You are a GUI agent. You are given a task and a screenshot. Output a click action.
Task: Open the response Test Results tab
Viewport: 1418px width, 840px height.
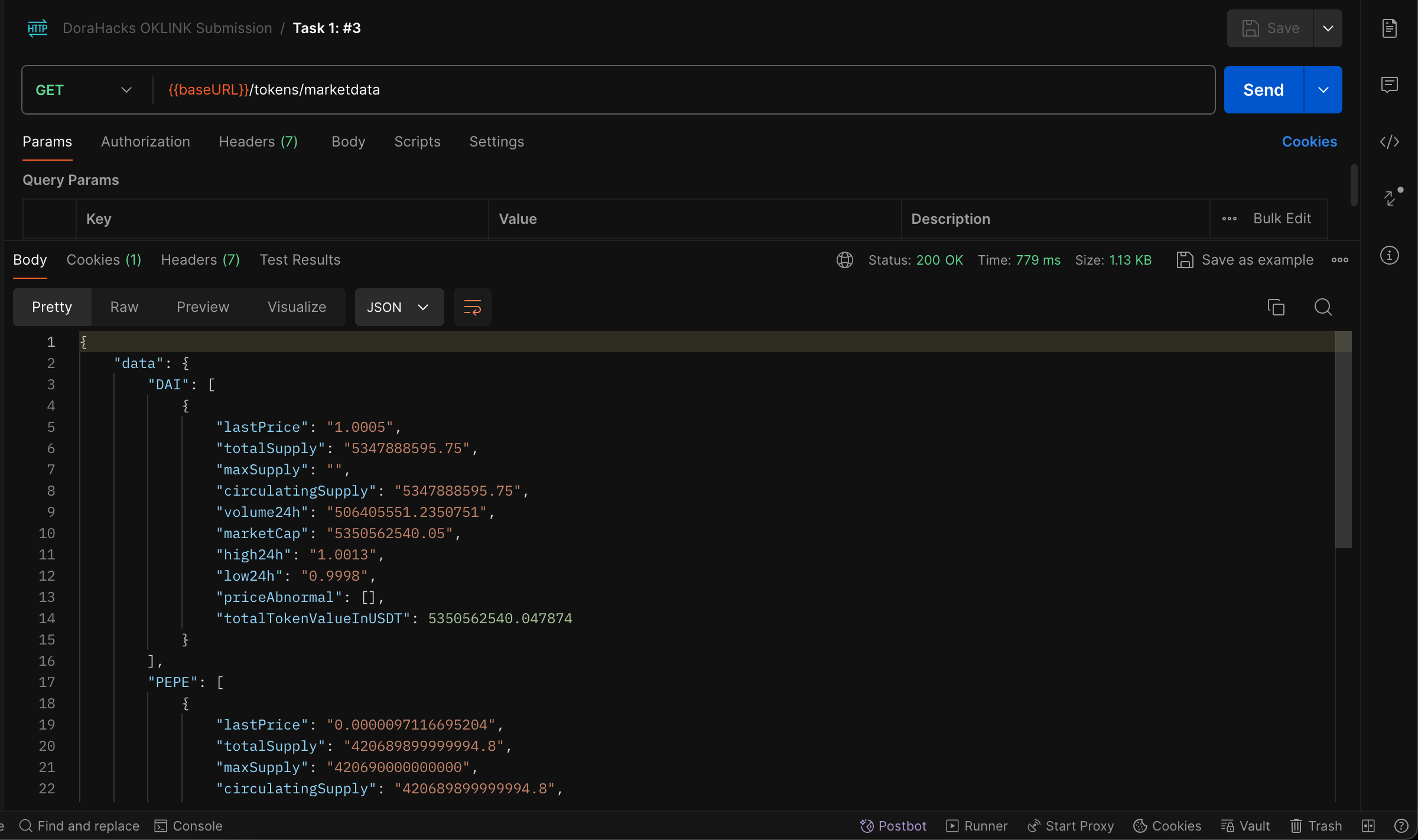point(300,260)
